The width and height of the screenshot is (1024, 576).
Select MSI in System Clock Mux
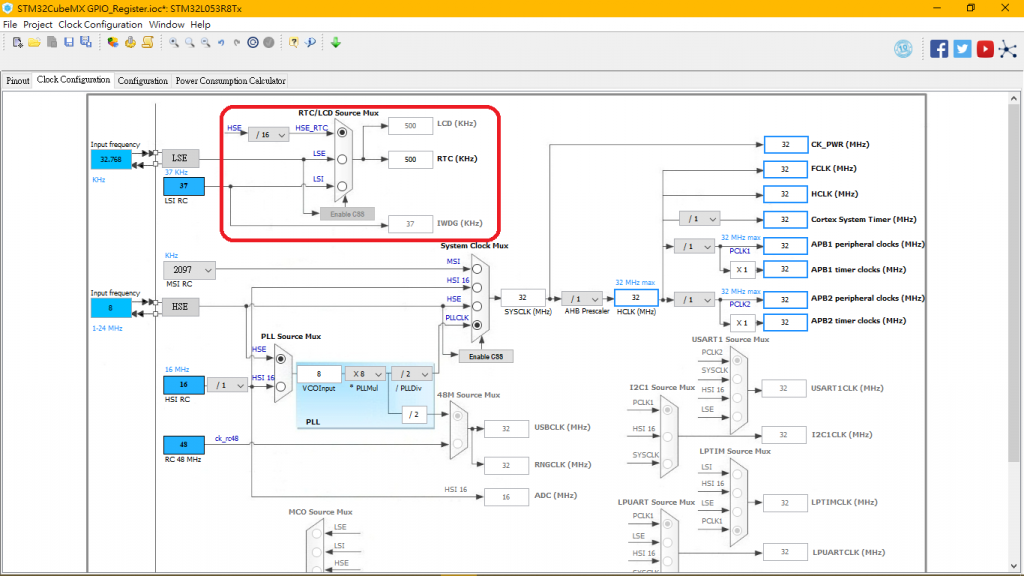(x=477, y=269)
